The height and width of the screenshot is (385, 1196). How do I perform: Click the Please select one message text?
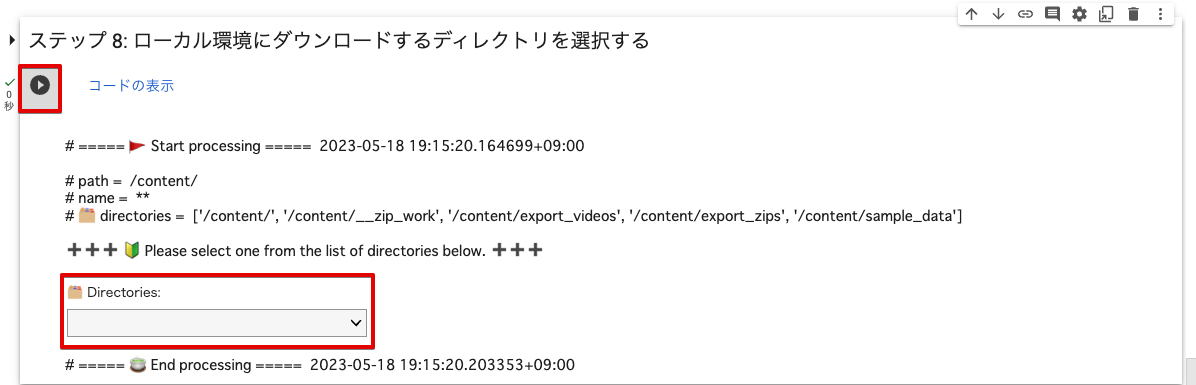click(315, 251)
